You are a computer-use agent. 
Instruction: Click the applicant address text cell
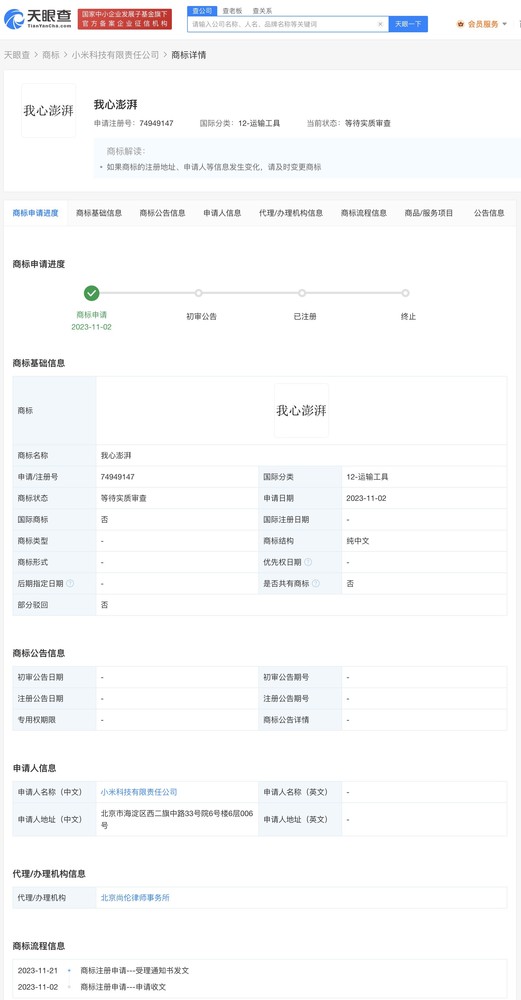coord(177,819)
